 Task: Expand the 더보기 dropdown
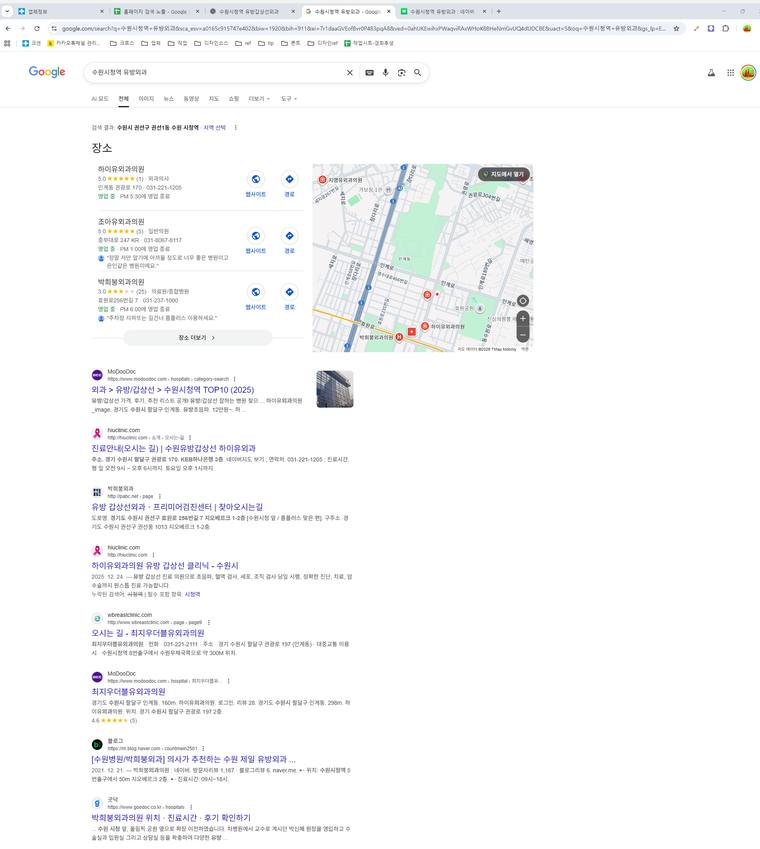pyautogui.click(x=259, y=99)
